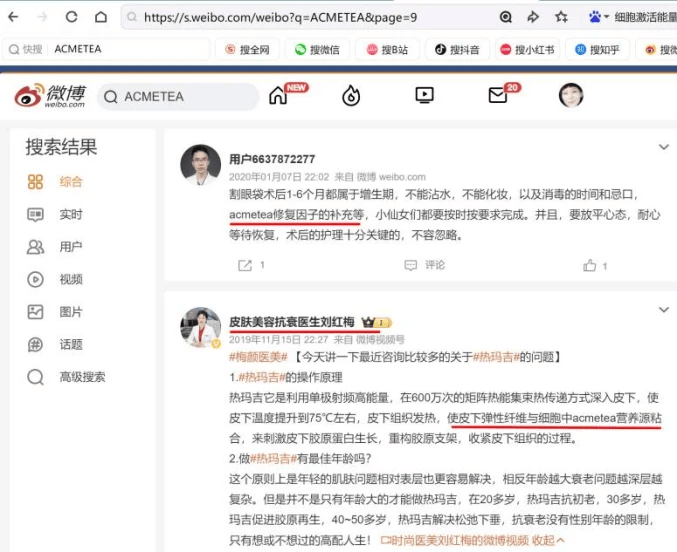Bookmark the page with the star icon
This screenshot has height=552, width=677.
tap(561, 17)
